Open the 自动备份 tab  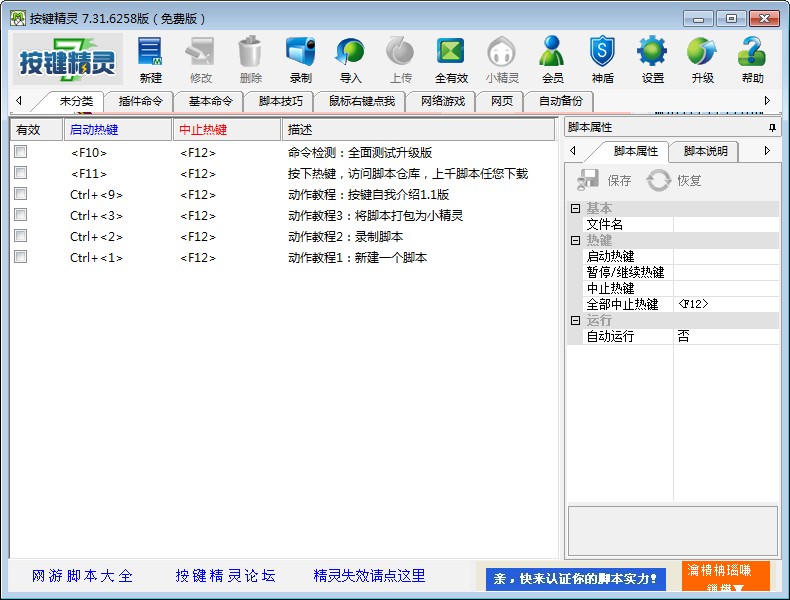[560, 101]
